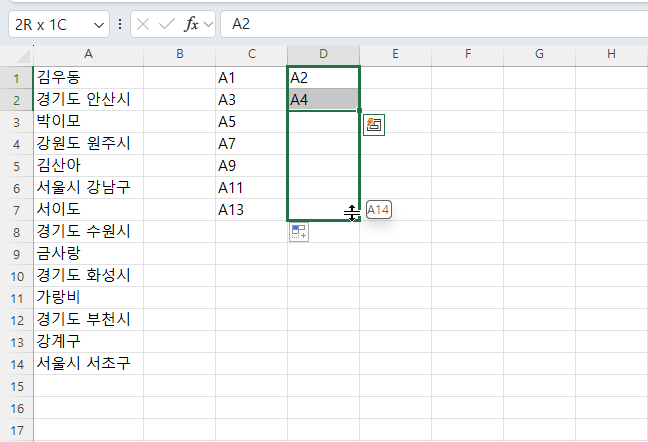648x442 pixels.
Task: Click cell D1 with text A2
Action: [x=324, y=78]
